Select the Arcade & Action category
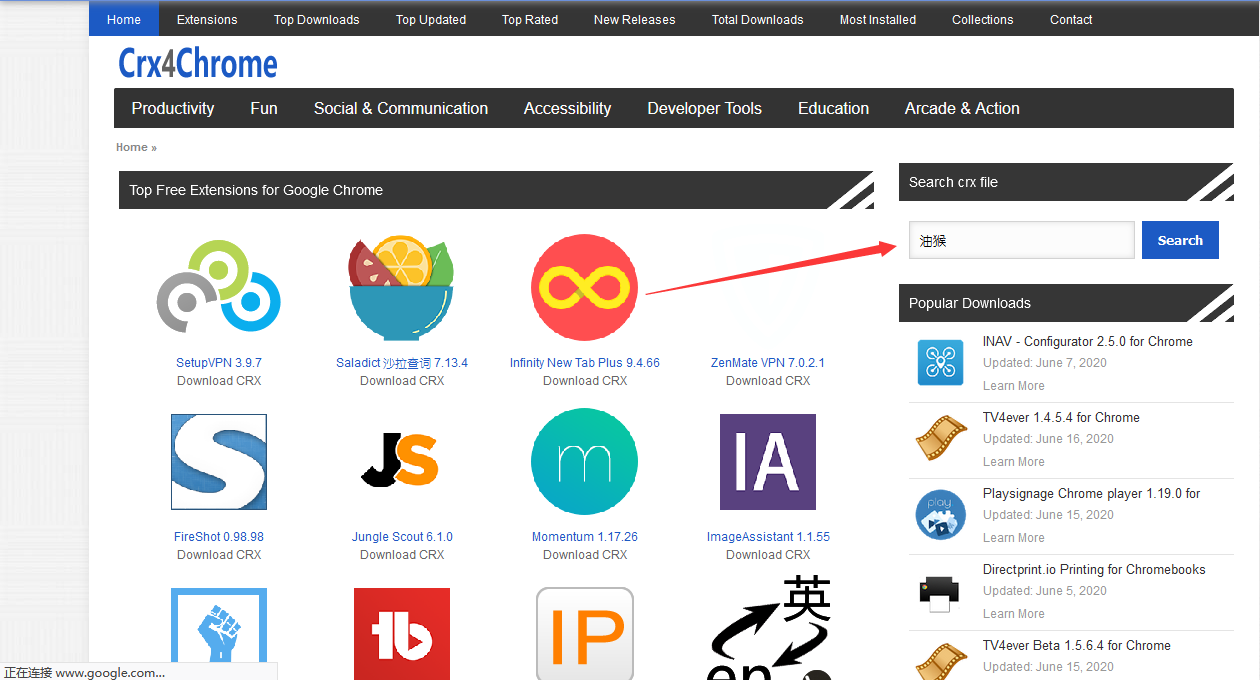The height and width of the screenshot is (680, 1260). 962,108
